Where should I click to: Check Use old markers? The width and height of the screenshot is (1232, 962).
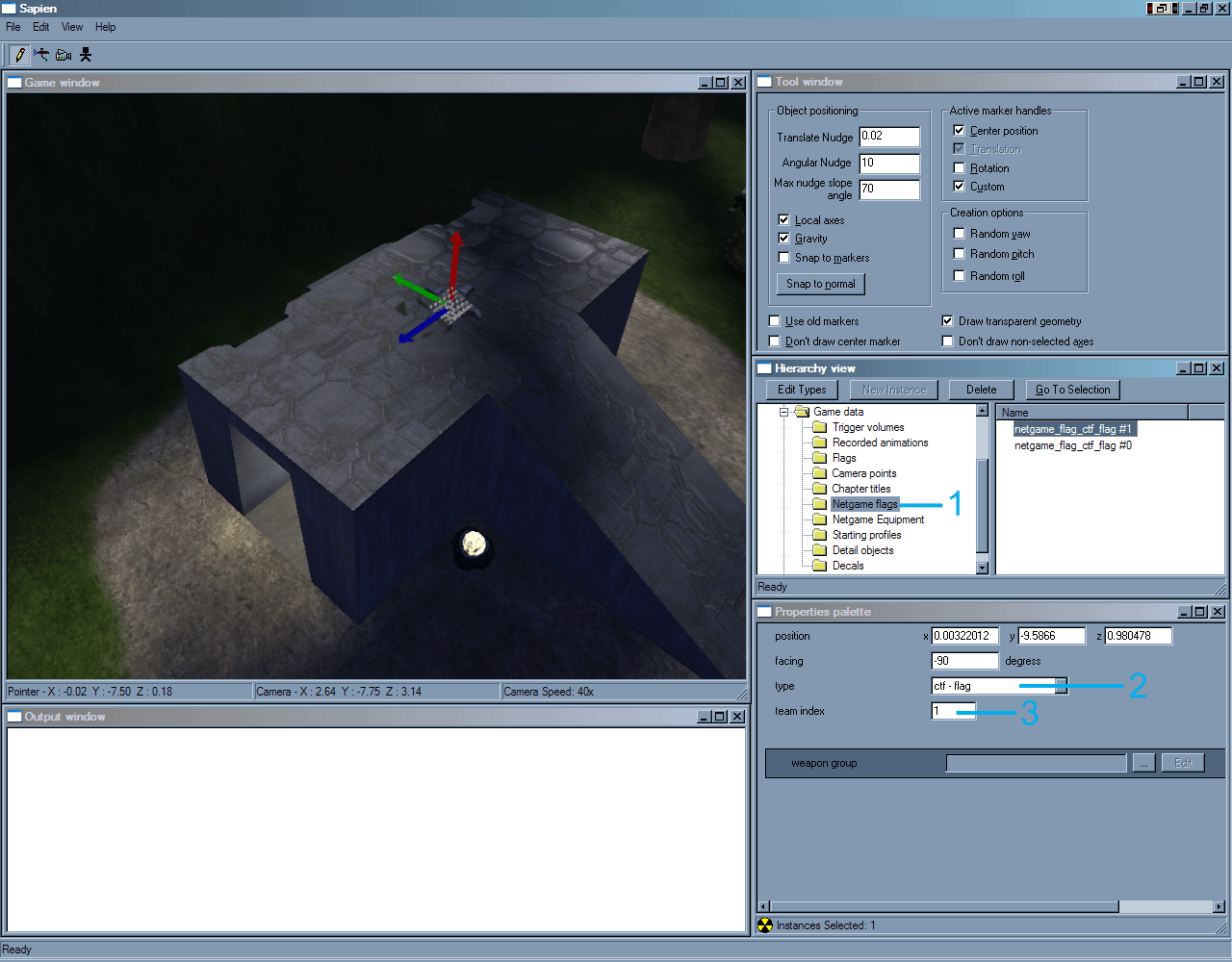click(774, 320)
